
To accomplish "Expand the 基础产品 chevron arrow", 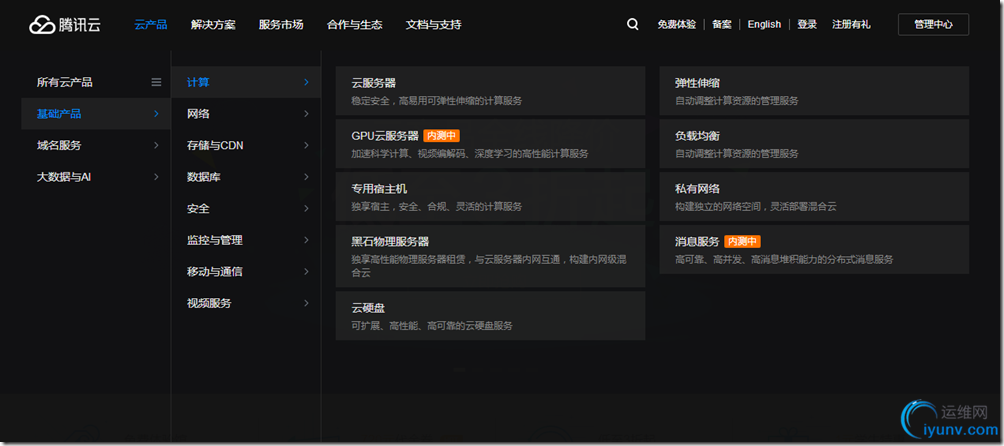I will pos(156,114).
